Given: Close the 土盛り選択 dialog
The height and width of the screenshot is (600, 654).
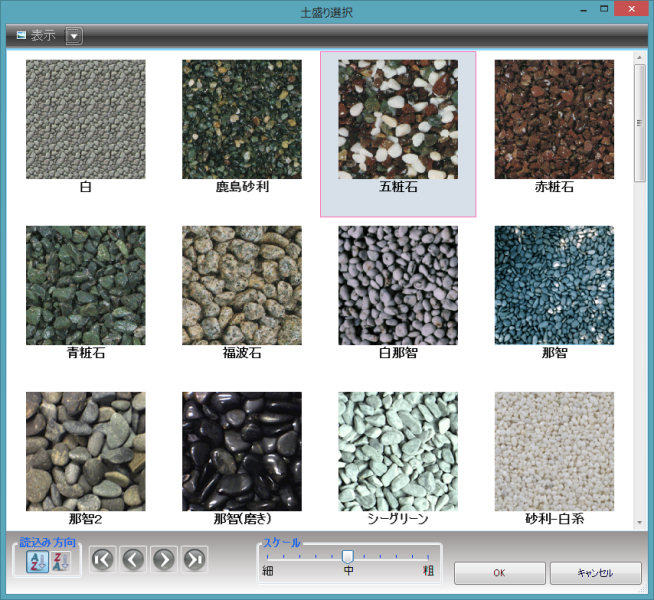Looking at the screenshot, I should pos(632,9).
